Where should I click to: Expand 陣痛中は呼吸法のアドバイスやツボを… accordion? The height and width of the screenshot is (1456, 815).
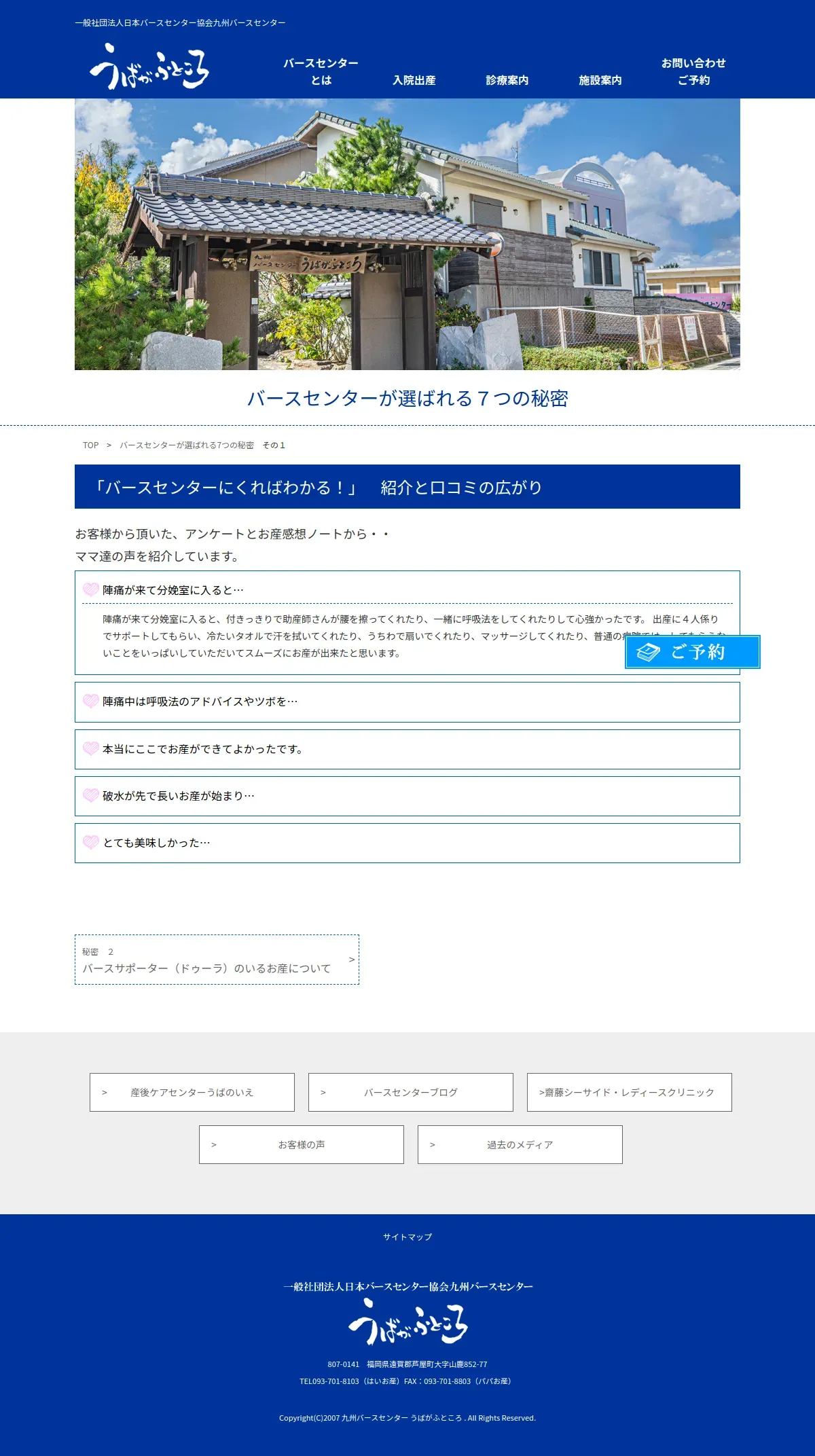(407, 702)
